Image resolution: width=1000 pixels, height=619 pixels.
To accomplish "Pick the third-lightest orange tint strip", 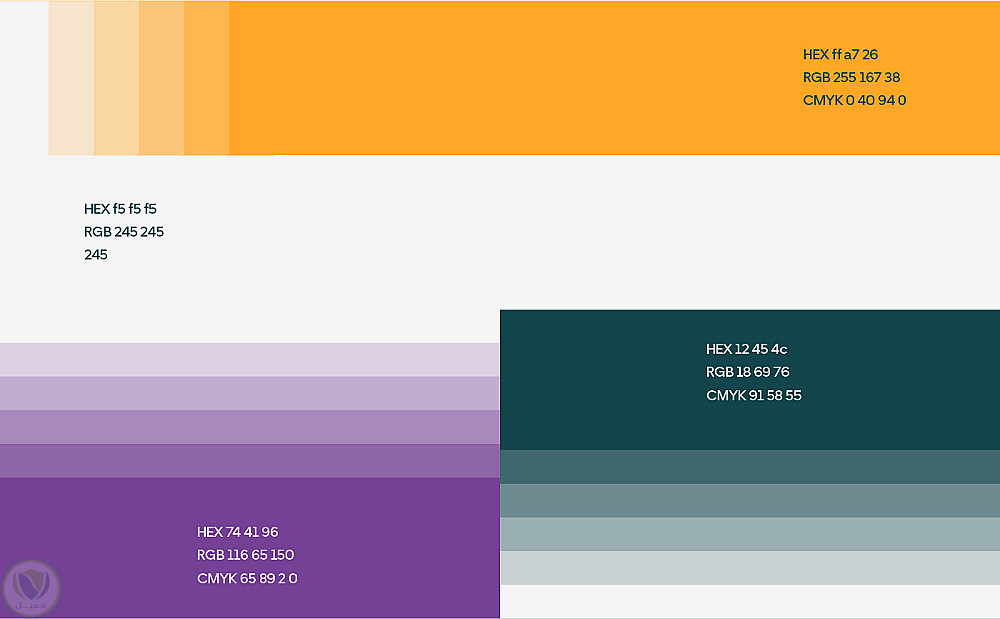I will (162, 78).
